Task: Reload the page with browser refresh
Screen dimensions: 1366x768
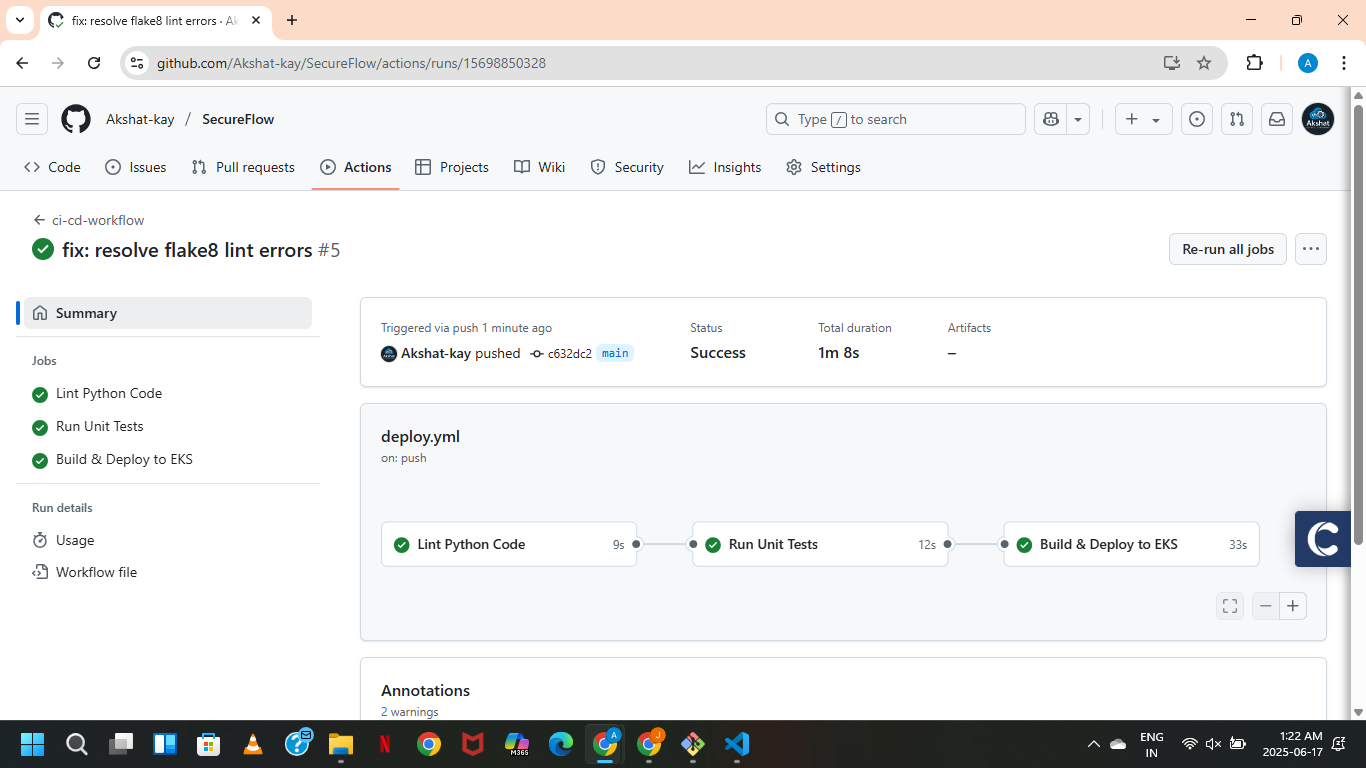Action: tap(94, 63)
